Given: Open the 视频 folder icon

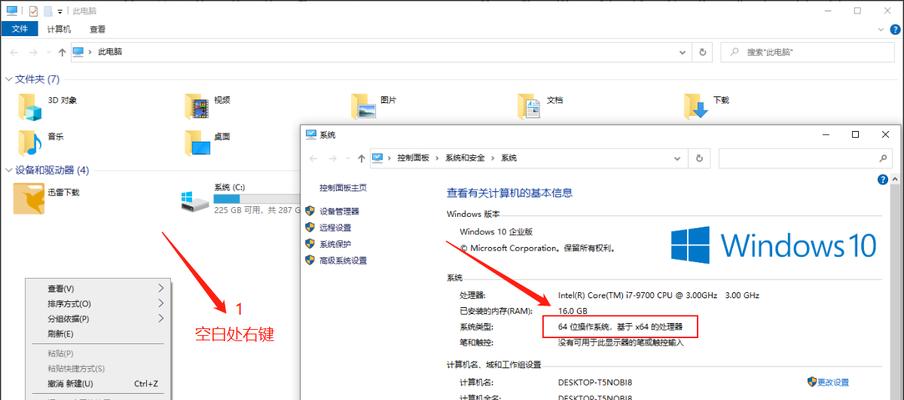Looking at the screenshot, I should [197, 106].
